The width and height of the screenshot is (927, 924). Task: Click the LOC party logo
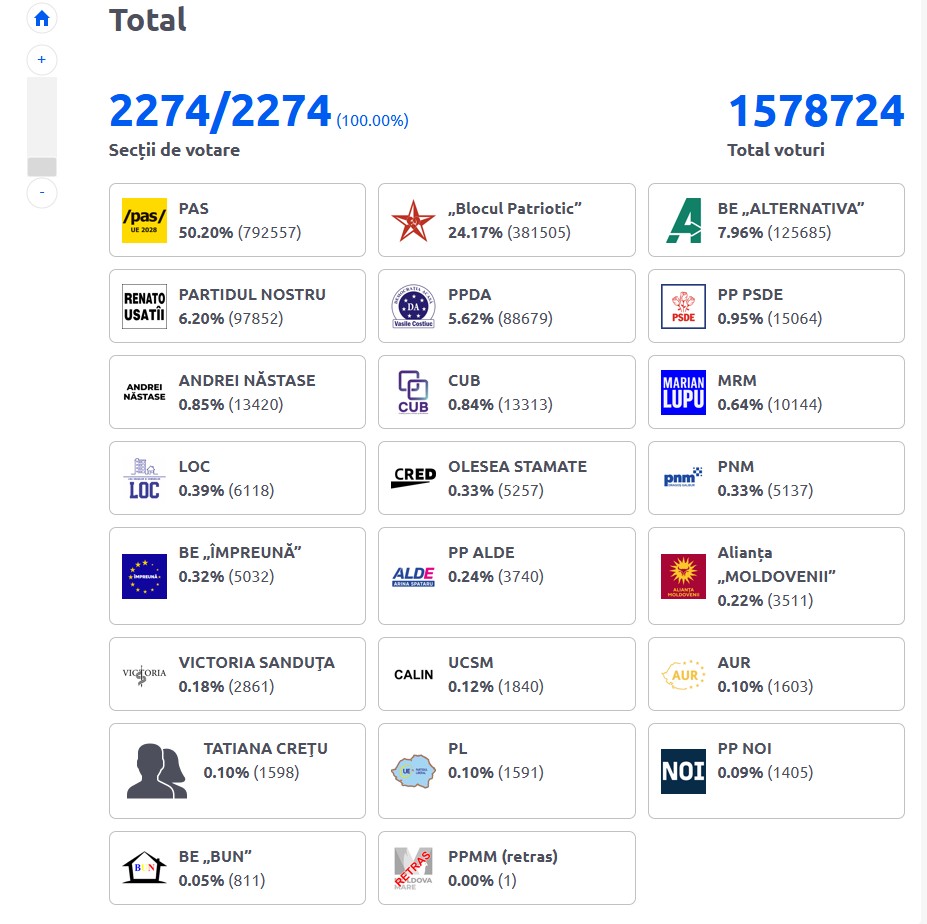pos(144,478)
